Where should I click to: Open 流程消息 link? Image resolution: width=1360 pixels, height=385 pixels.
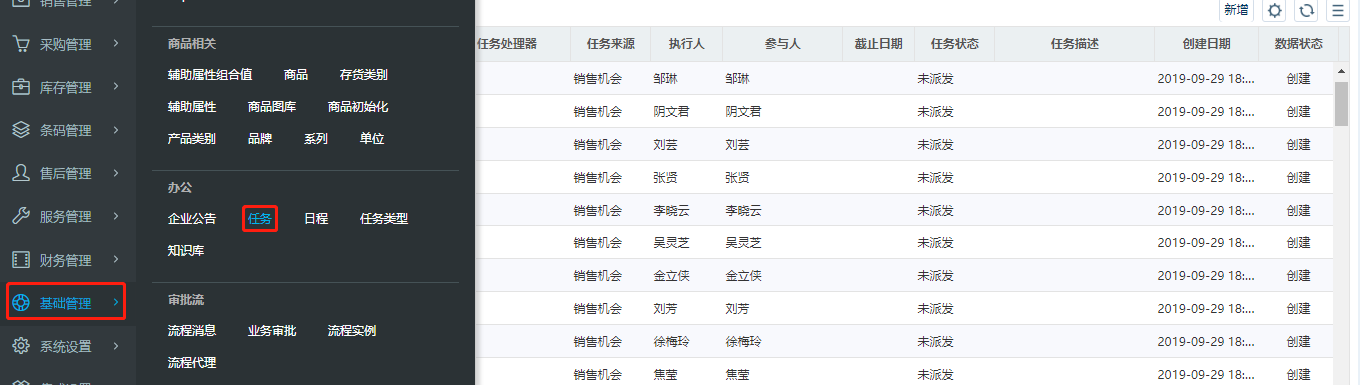click(192, 330)
